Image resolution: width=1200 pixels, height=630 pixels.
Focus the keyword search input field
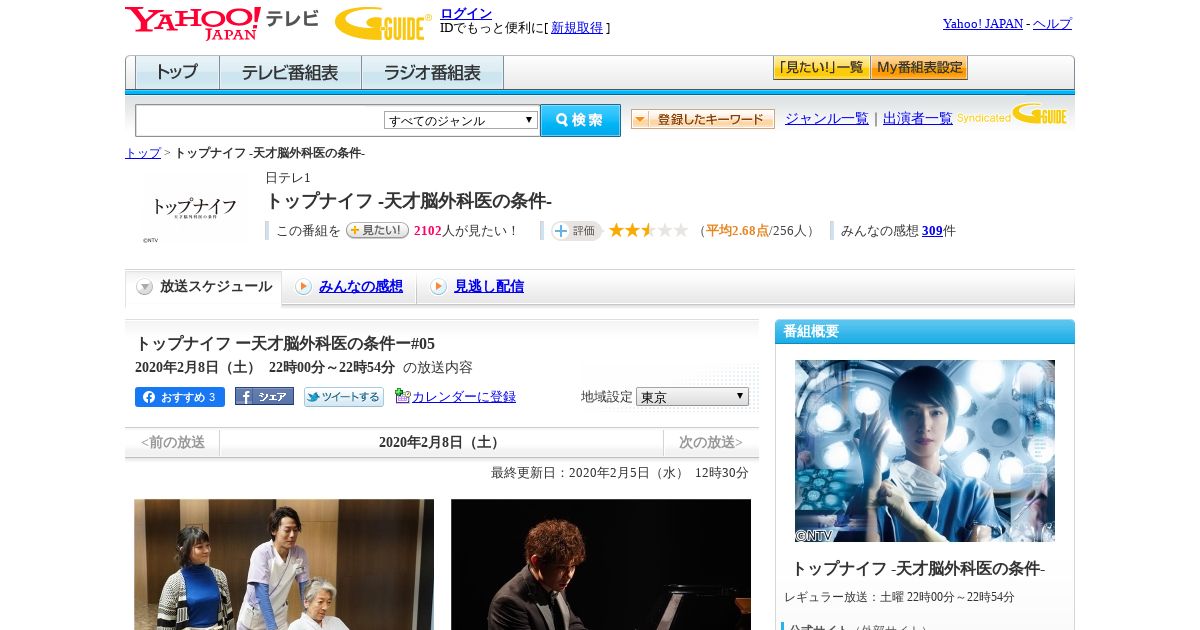pyautogui.click(x=259, y=120)
